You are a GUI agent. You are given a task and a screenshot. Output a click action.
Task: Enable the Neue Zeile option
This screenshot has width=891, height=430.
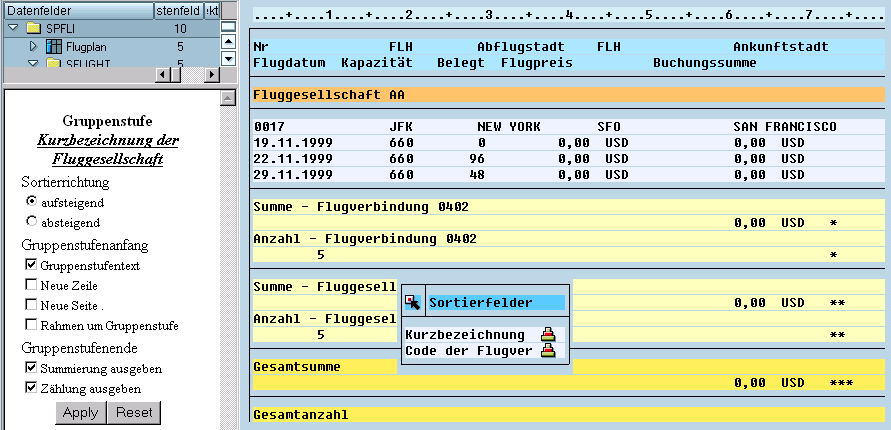coord(32,285)
